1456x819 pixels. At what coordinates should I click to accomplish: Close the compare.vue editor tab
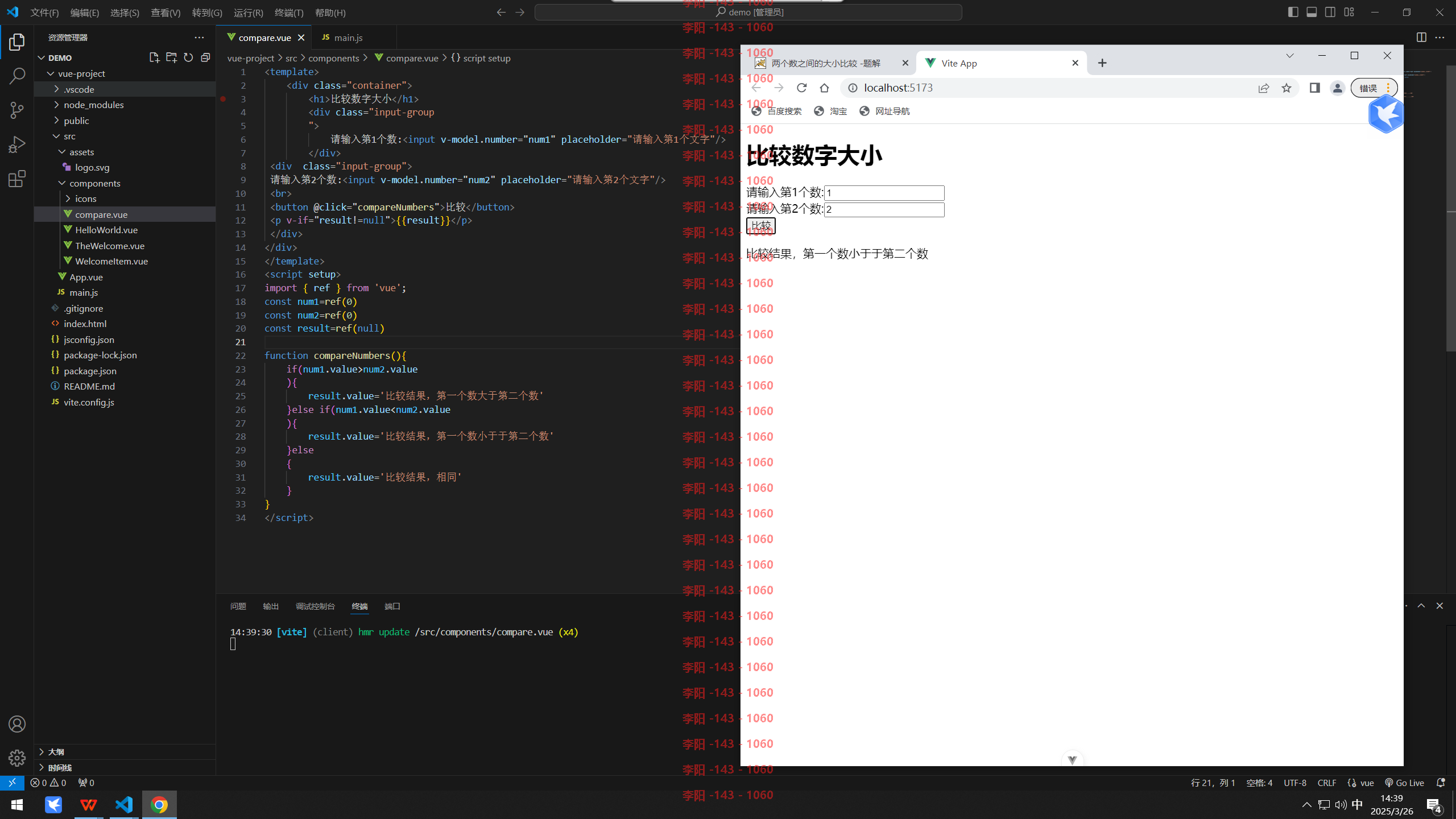click(301, 38)
